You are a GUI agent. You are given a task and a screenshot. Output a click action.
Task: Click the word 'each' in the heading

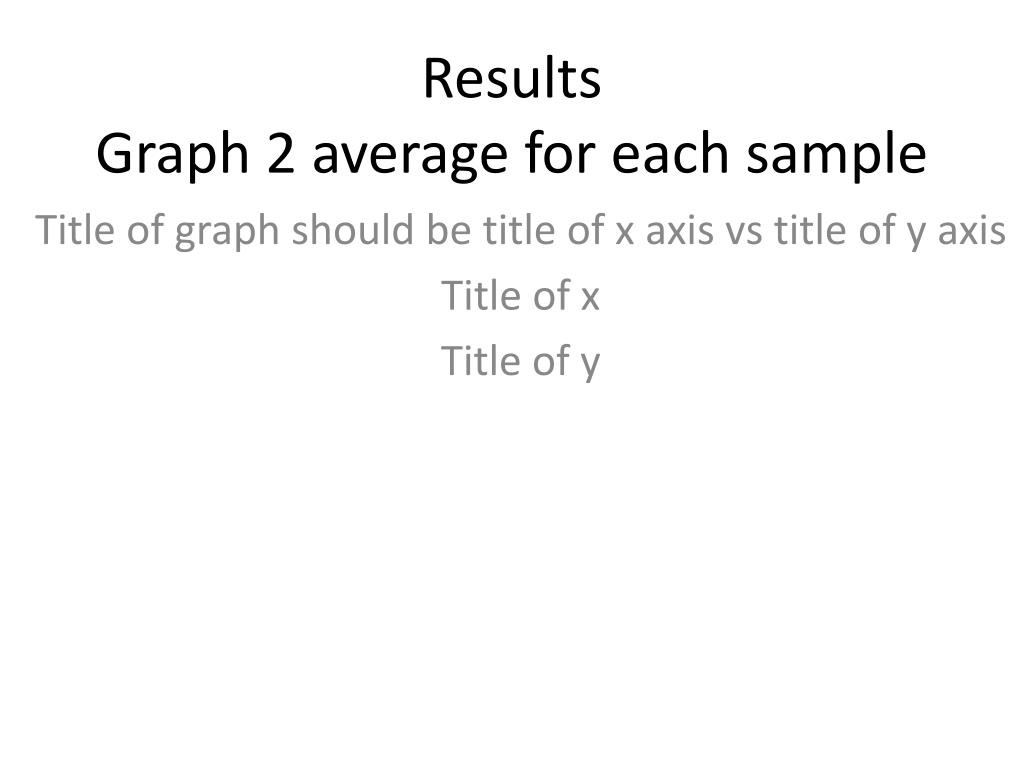coord(671,152)
